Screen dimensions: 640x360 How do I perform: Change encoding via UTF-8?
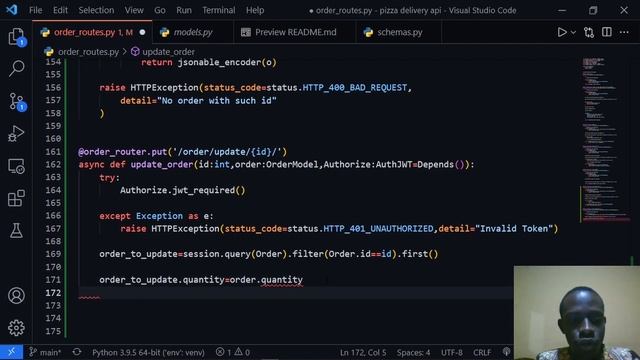coord(451,352)
